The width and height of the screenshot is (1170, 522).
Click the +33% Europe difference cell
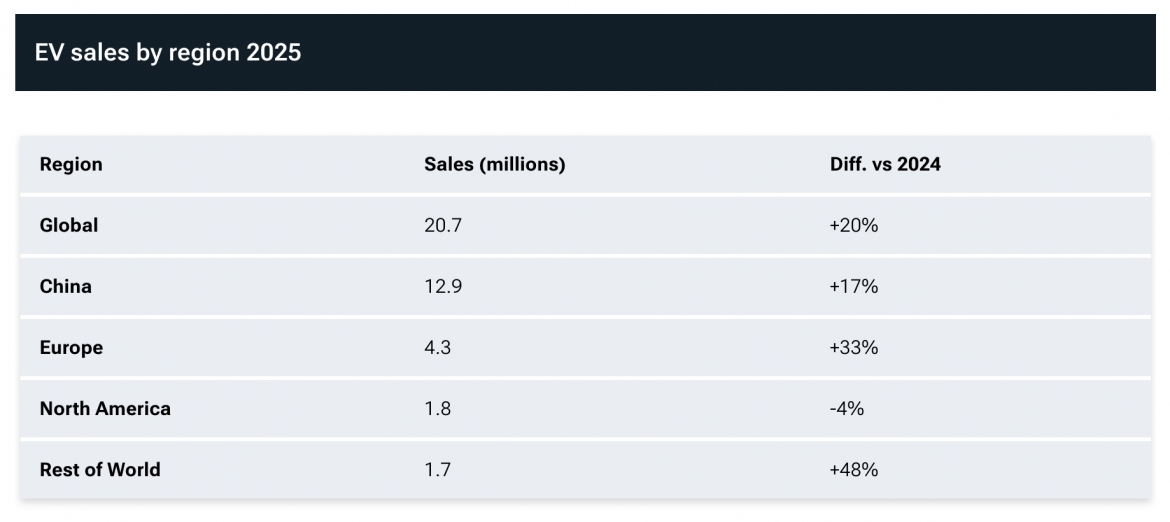(x=854, y=348)
